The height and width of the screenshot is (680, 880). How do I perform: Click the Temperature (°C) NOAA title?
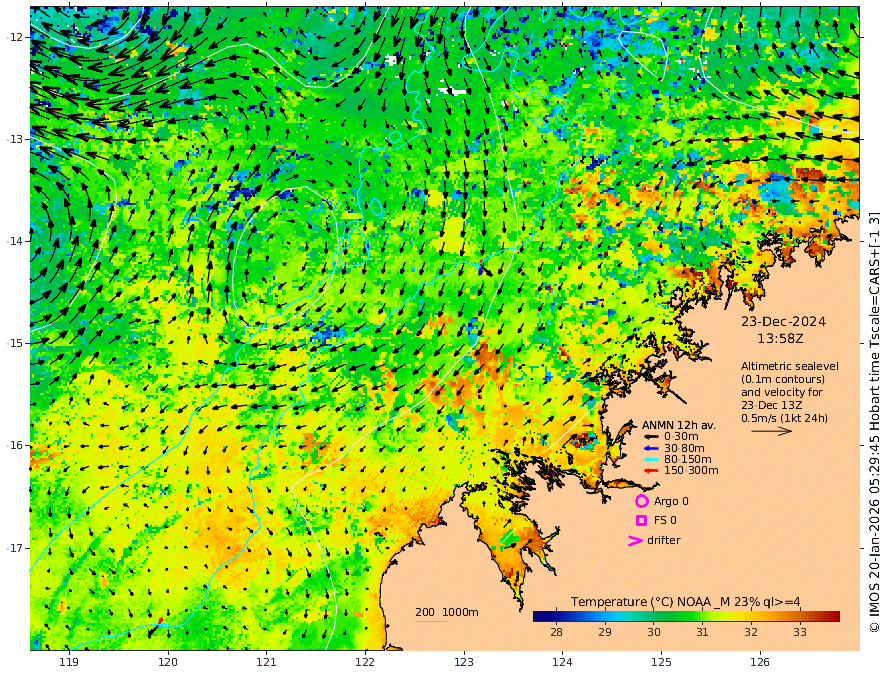[x=686, y=602]
